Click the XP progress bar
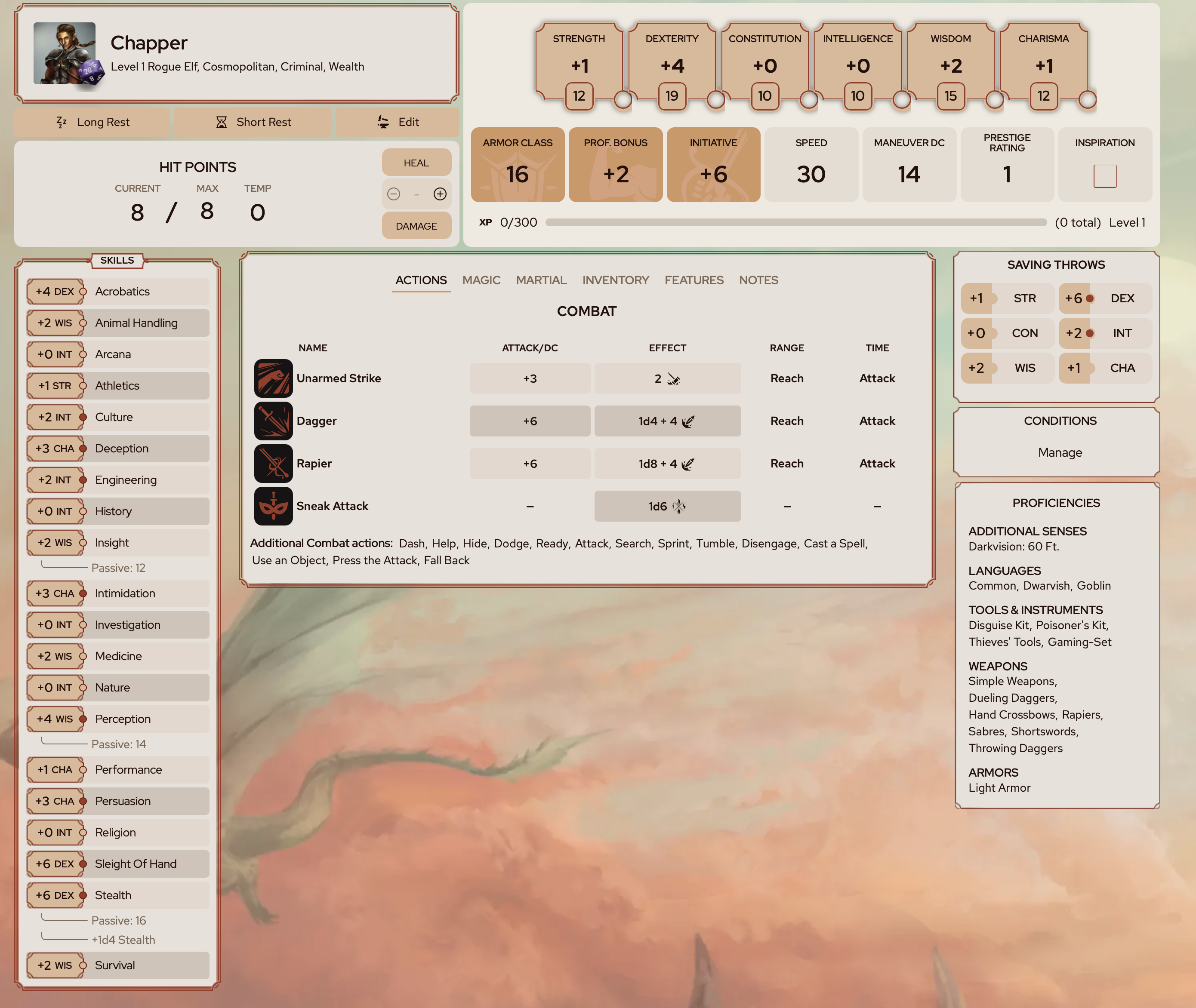This screenshot has width=1196, height=1008. [x=796, y=222]
